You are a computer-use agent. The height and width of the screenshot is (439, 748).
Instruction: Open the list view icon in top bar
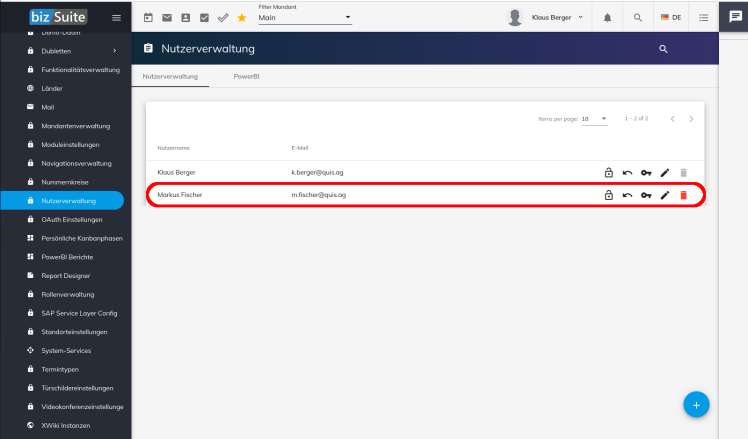[x=704, y=18]
